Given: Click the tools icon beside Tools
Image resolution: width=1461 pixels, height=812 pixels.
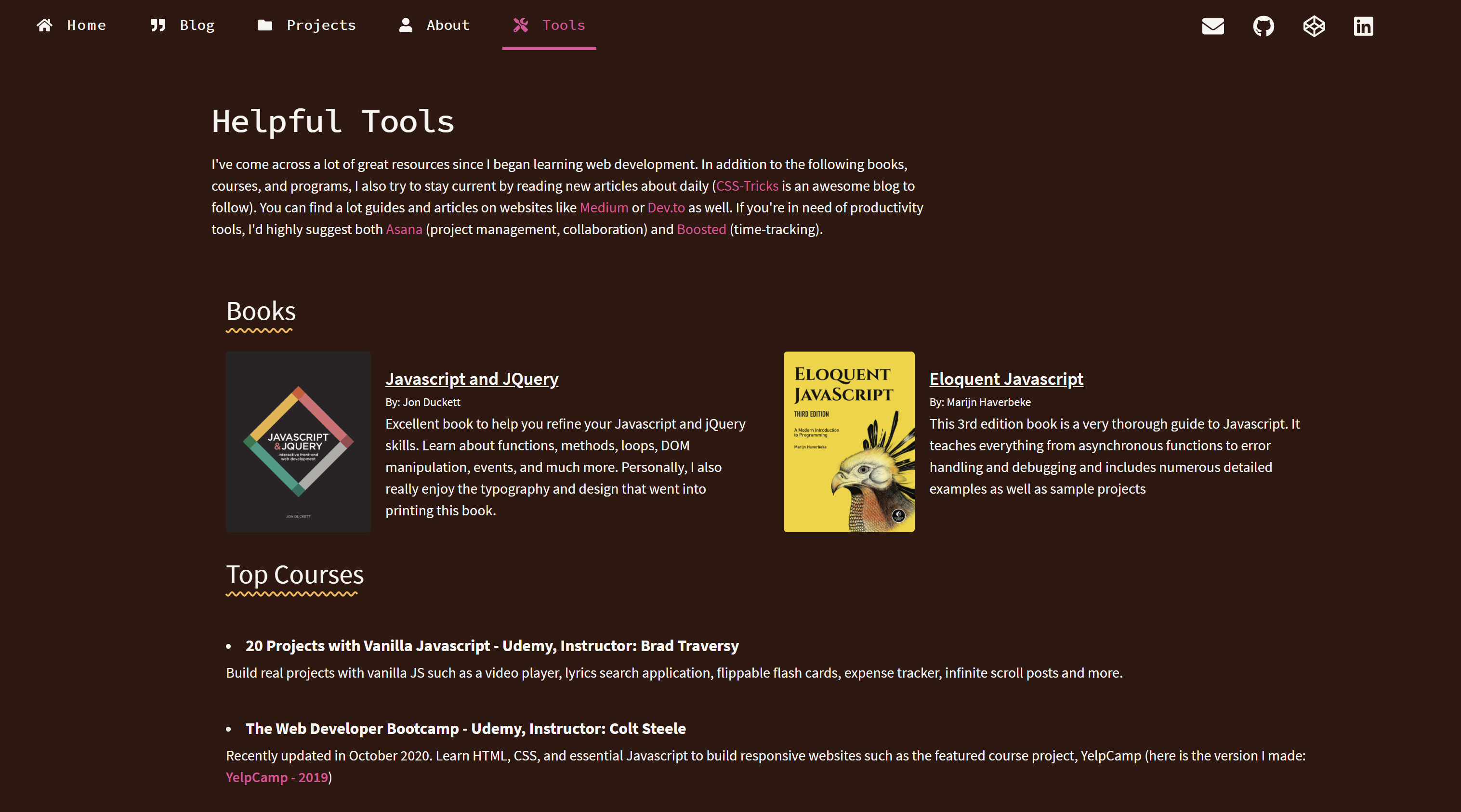Looking at the screenshot, I should [x=521, y=25].
